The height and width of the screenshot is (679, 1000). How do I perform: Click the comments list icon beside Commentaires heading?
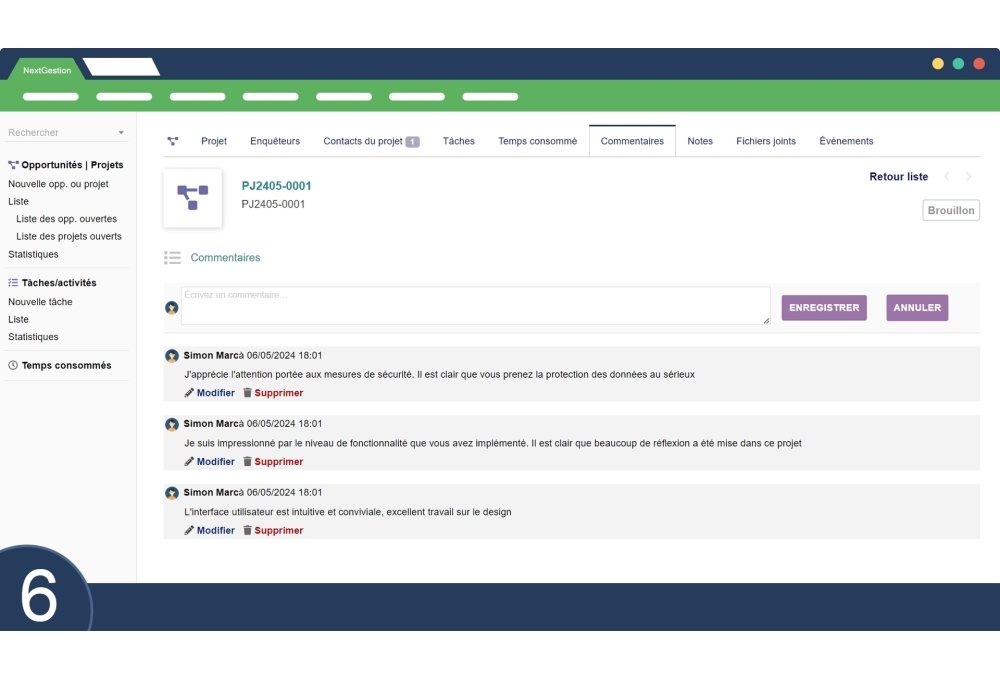pos(172,258)
